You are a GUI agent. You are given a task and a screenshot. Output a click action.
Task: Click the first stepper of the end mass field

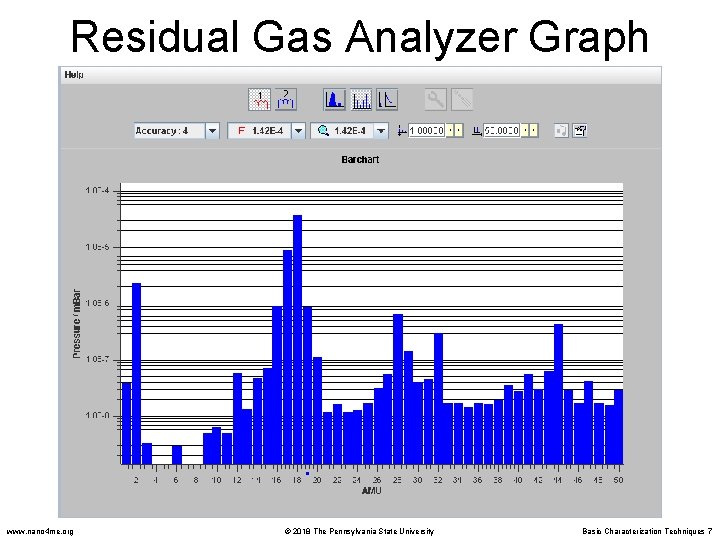[x=525, y=131]
